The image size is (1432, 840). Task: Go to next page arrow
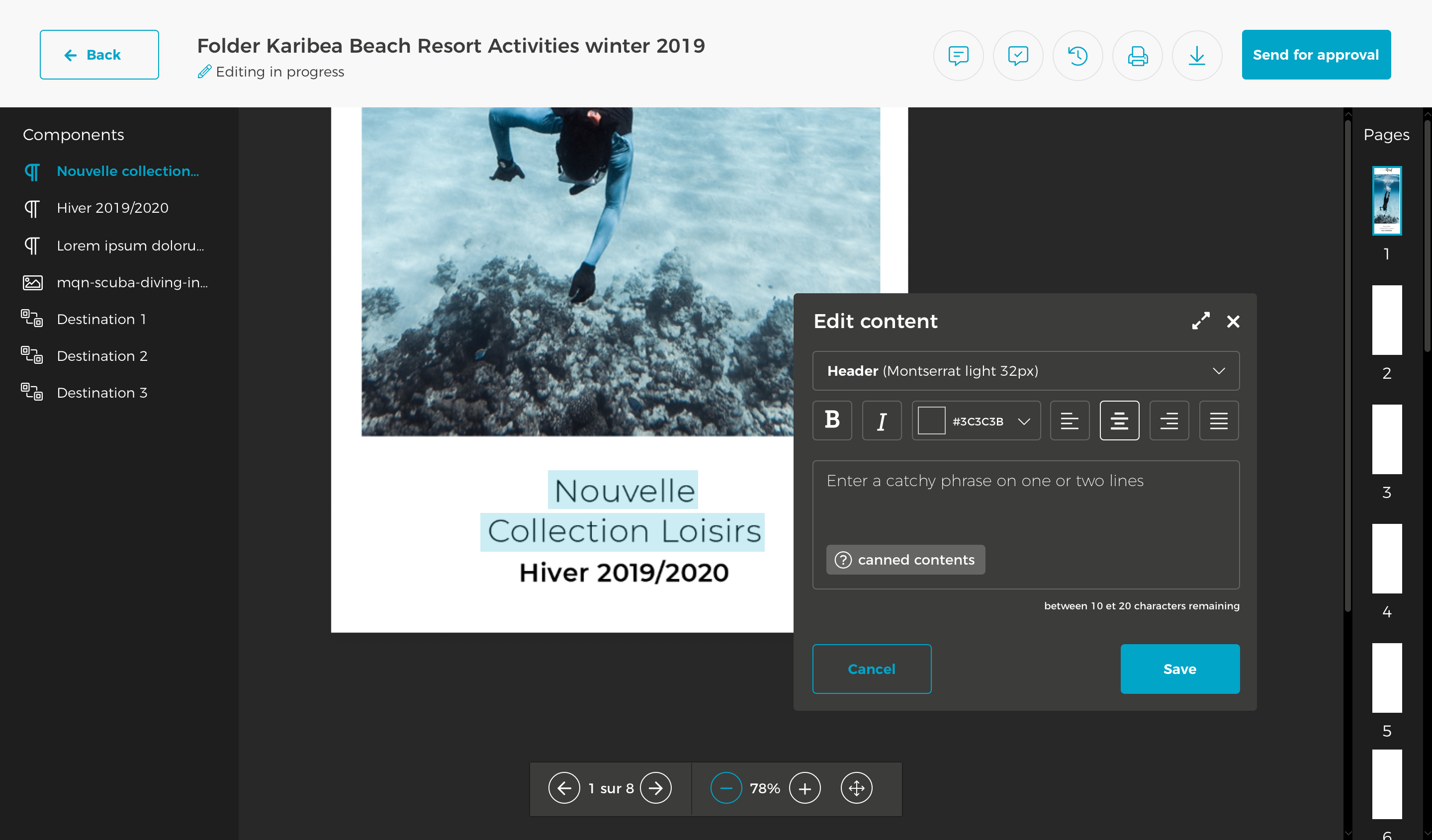click(x=655, y=788)
